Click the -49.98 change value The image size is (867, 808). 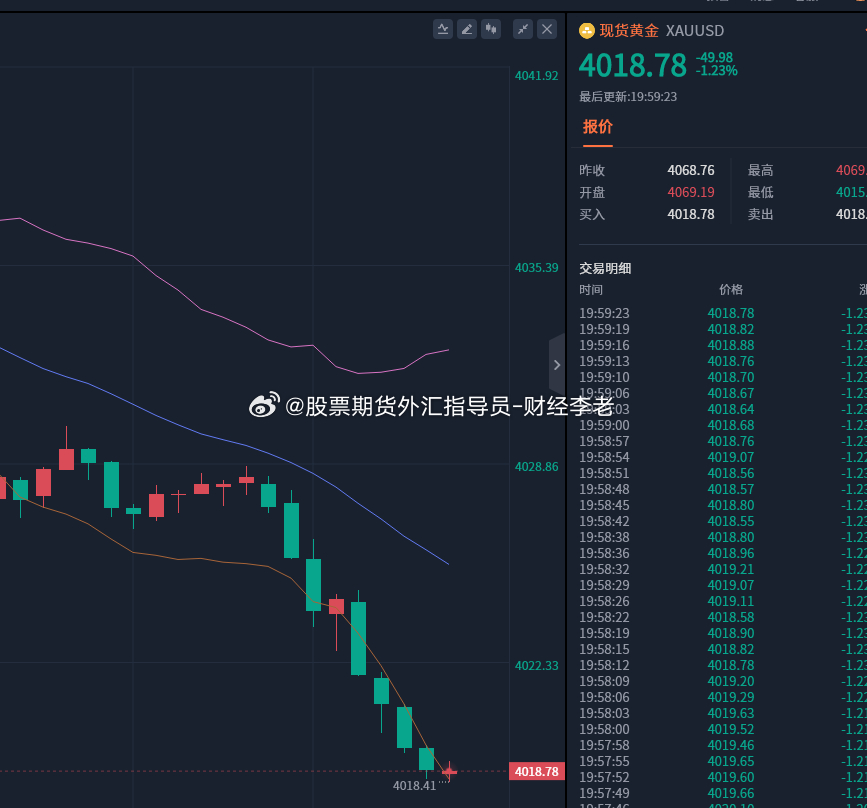714,58
